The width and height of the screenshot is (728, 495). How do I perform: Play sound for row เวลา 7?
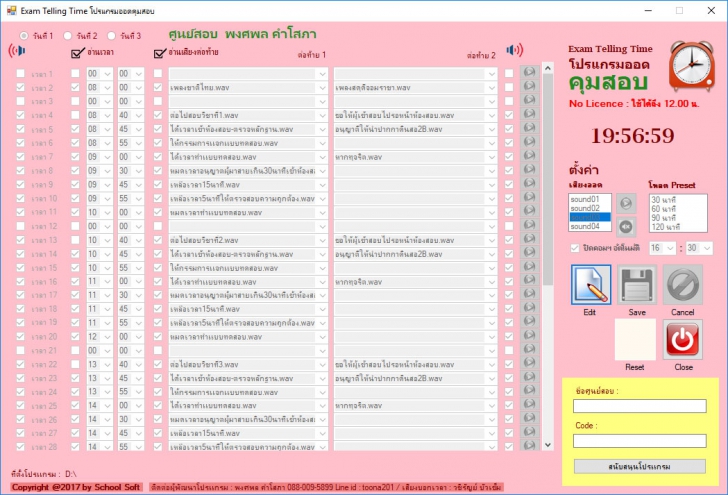(x=529, y=156)
